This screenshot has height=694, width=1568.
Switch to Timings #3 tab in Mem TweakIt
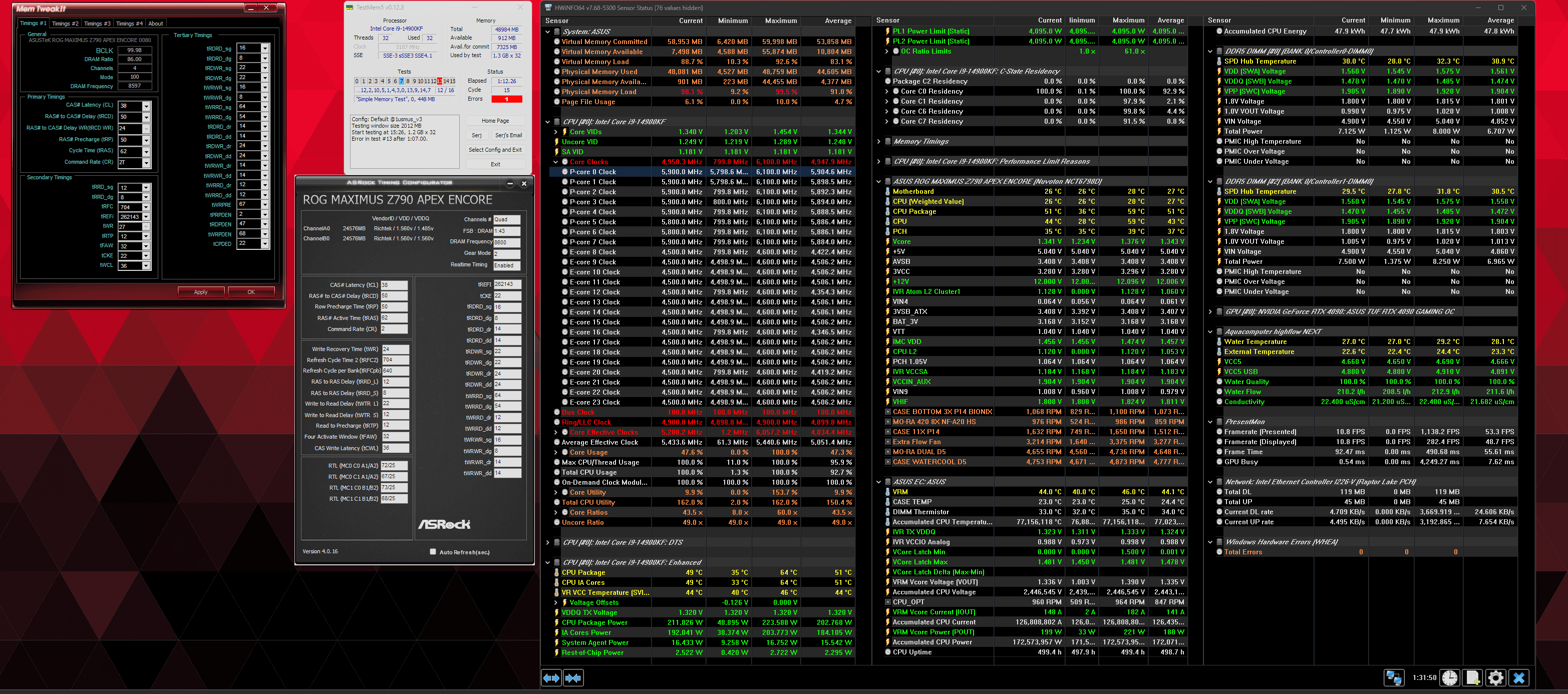pos(97,23)
